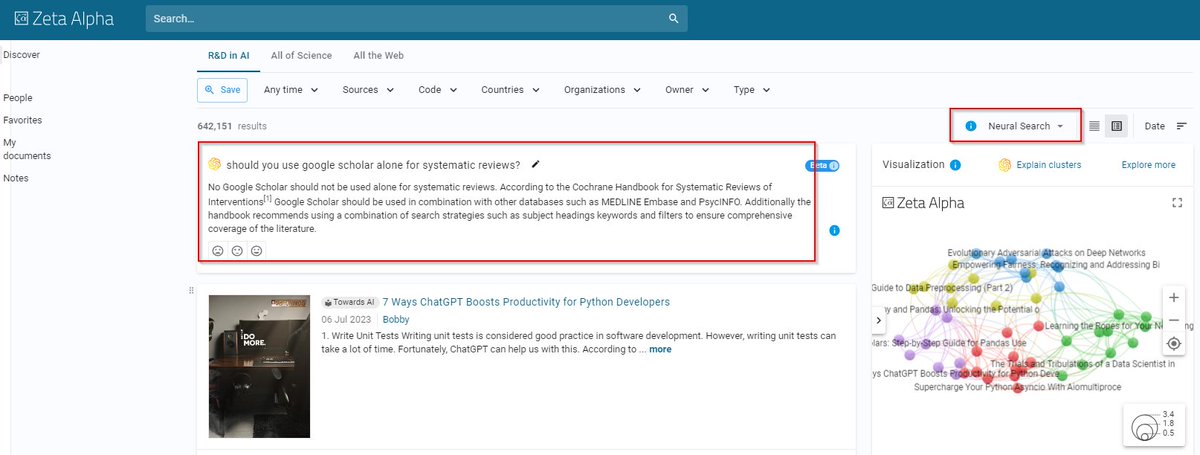Image resolution: width=1200 pixels, height=455 pixels.
Task: Expand article snippet with more link
Action: pos(660,350)
